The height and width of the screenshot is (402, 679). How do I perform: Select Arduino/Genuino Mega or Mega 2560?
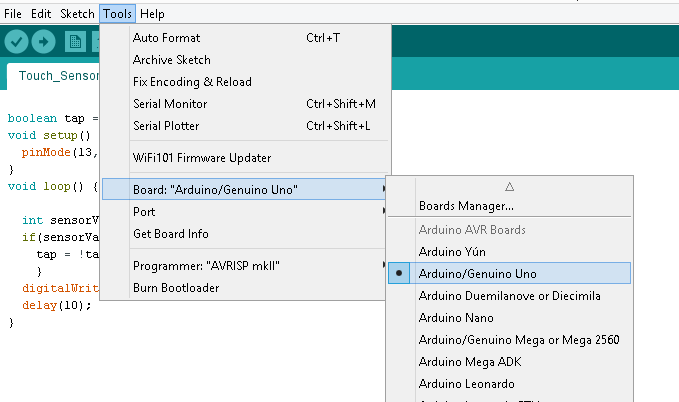(510, 340)
